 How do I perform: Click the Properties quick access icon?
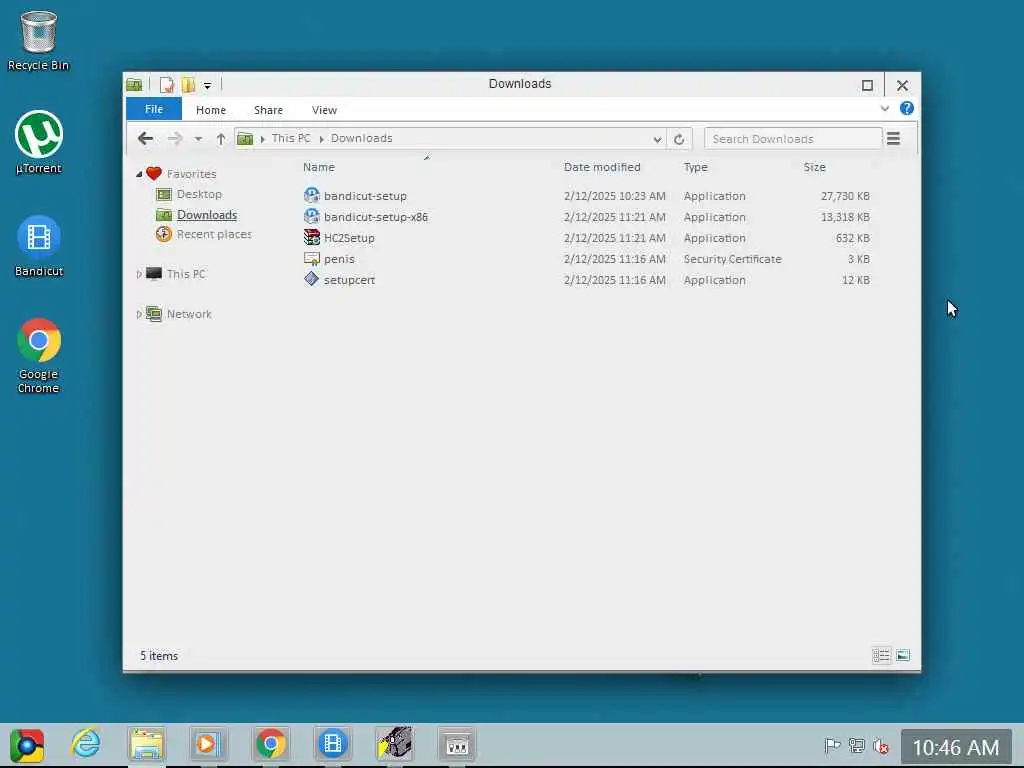click(x=167, y=85)
